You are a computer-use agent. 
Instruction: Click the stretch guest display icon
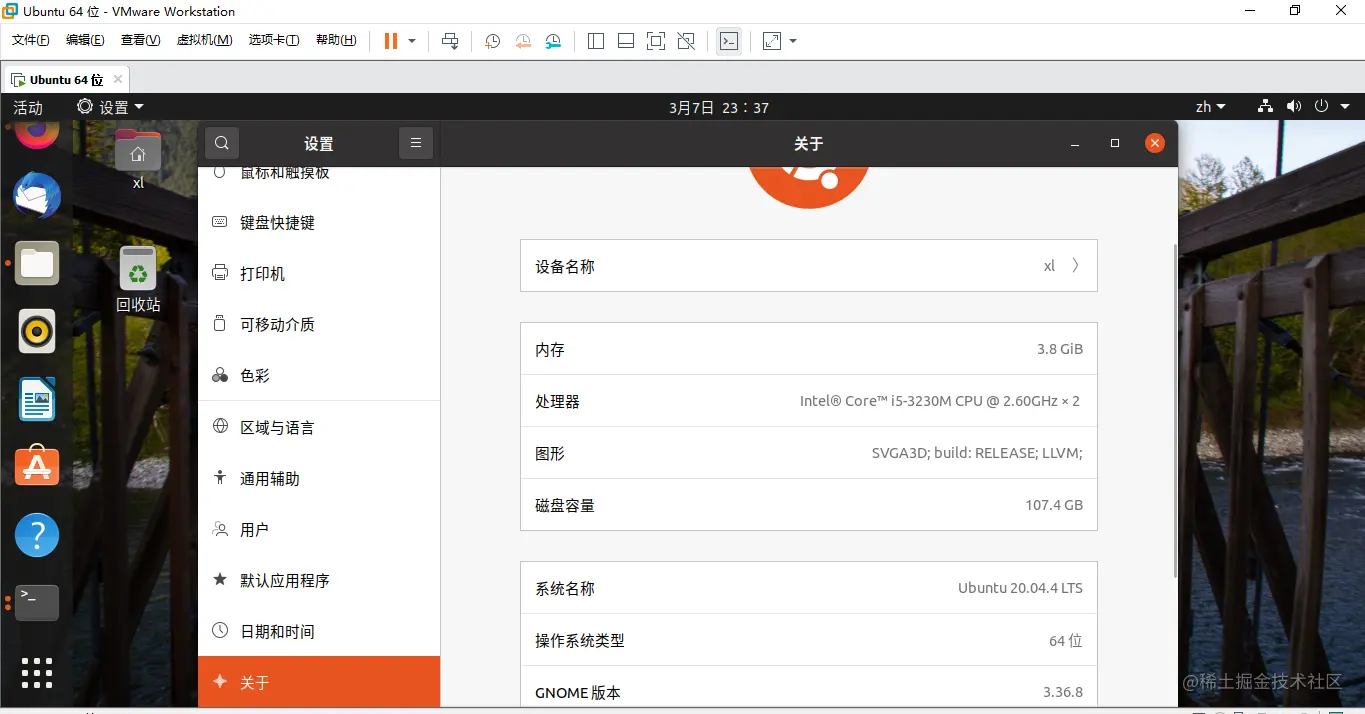[772, 41]
